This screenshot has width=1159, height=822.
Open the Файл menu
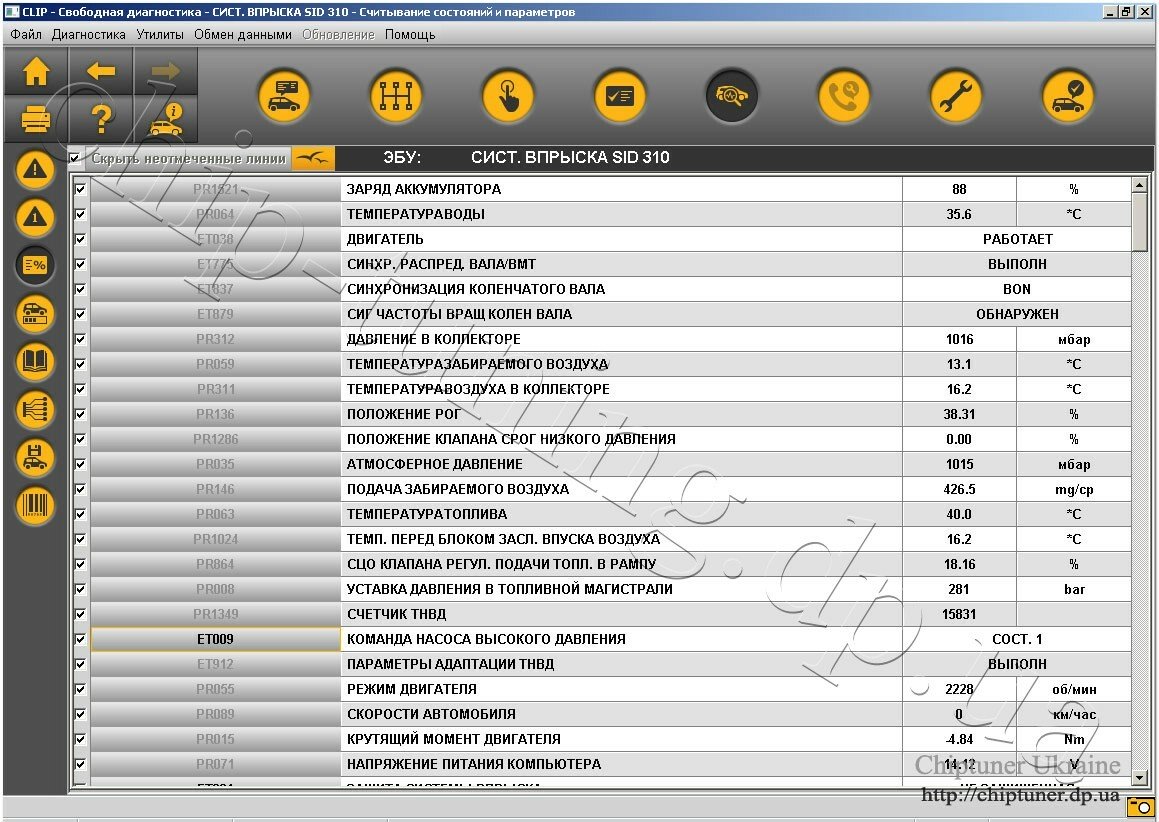[x=26, y=35]
